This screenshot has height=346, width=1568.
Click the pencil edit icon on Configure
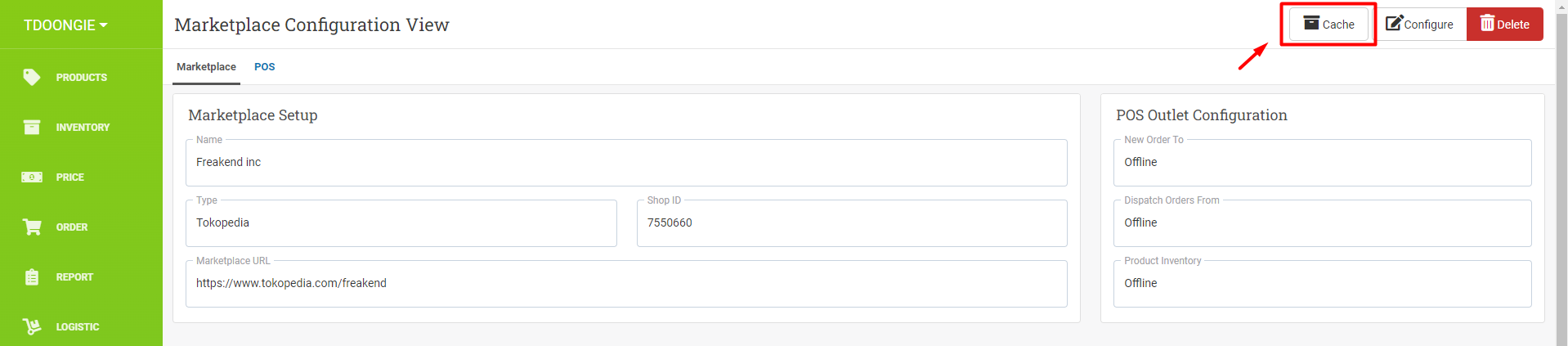point(1394,23)
